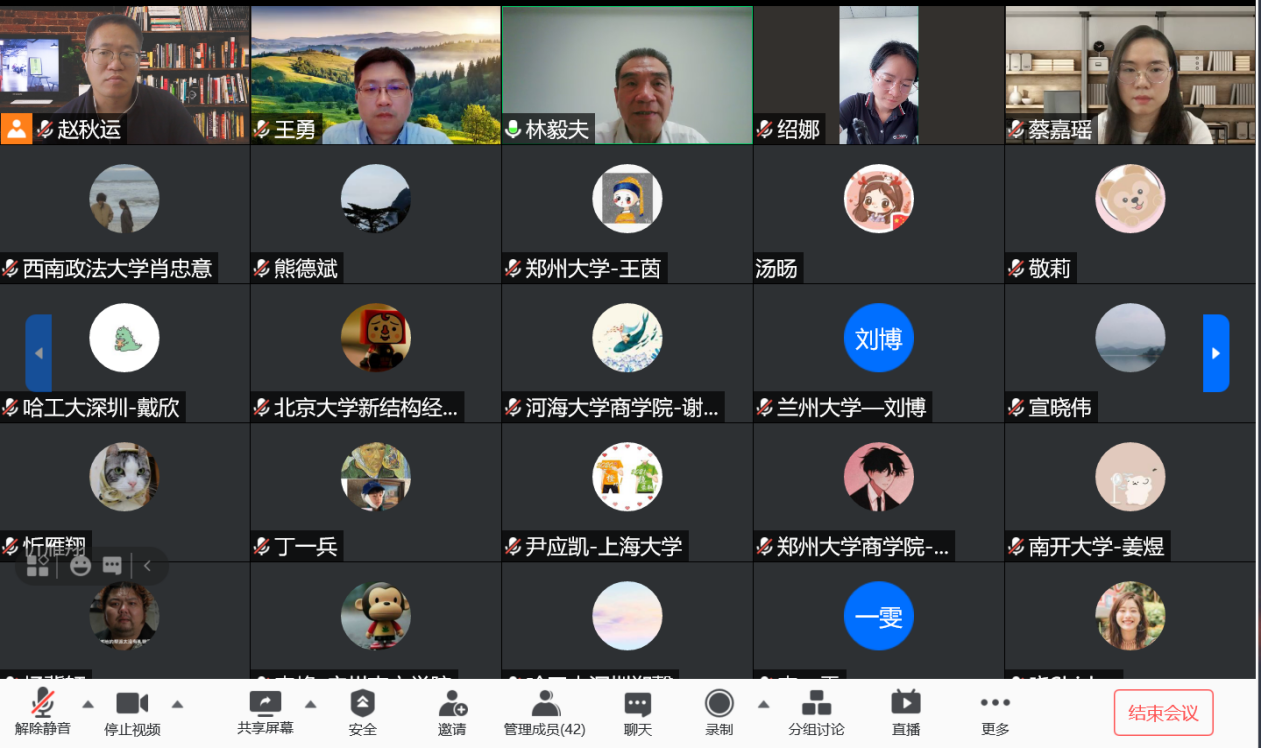Image resolution: width=1261 pixels, height=748 pixels.
Task: Click avatar of 尹应凯-上海大学
Action: (627, 477)
